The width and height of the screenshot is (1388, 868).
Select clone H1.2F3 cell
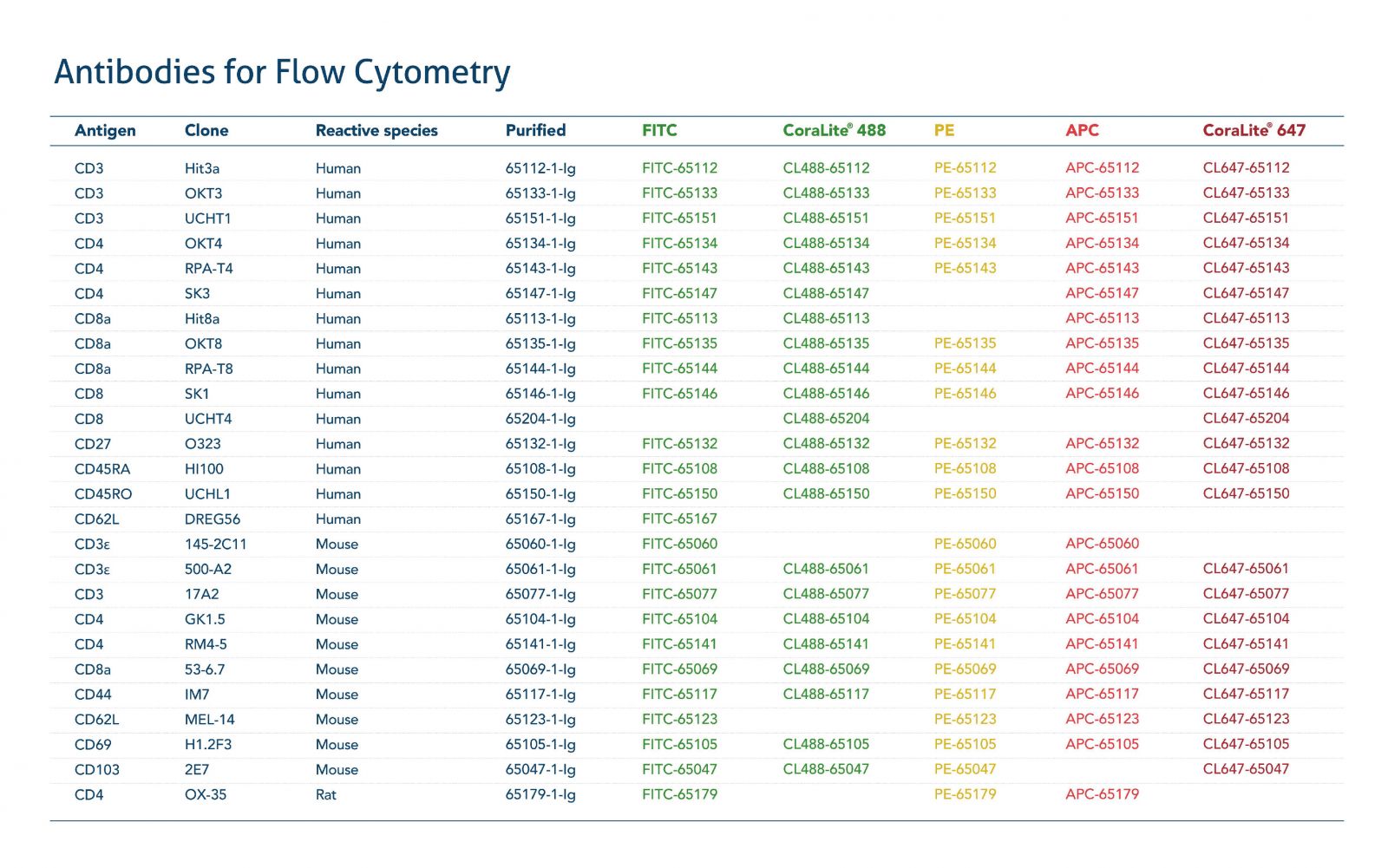(208, 745)
